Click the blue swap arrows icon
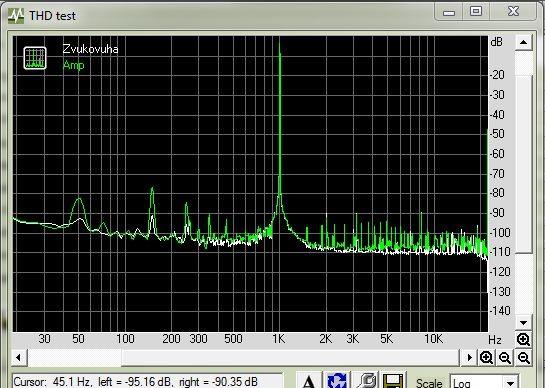Image resolution: width=545 pixels, height=388 pixels. click(x=336, y=381)
